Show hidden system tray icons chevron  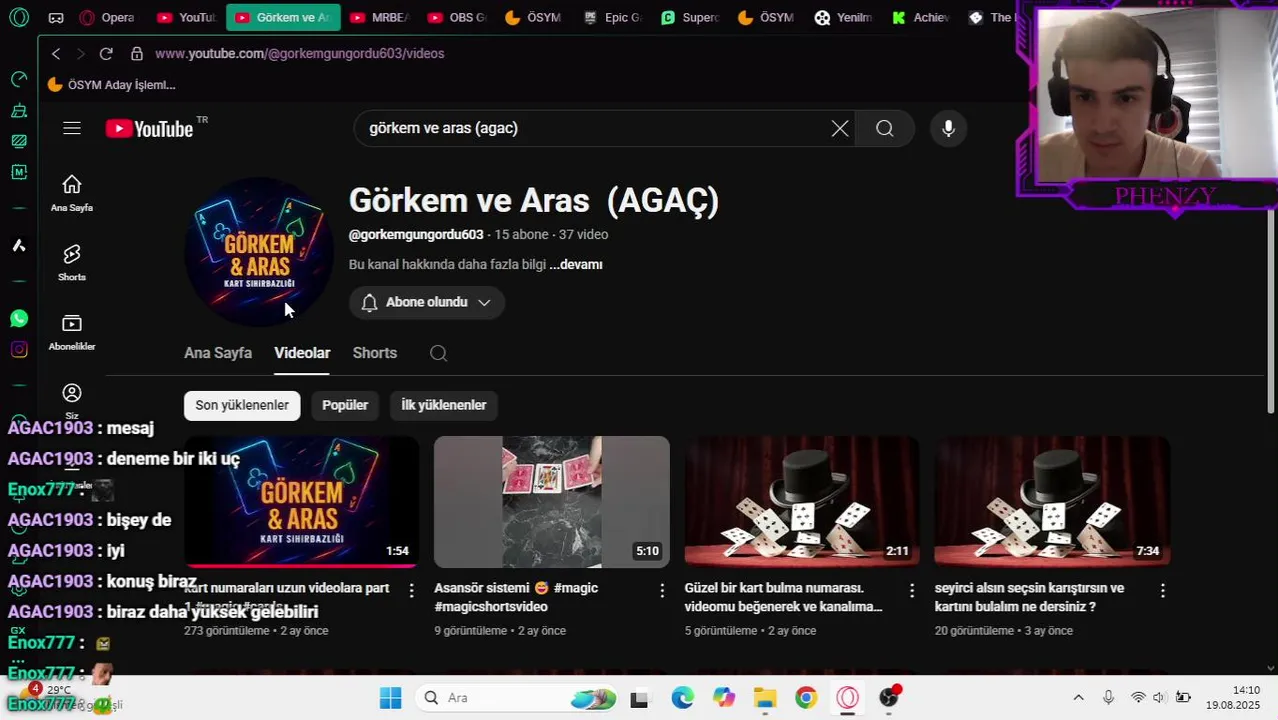click(x=1078, y=697)
